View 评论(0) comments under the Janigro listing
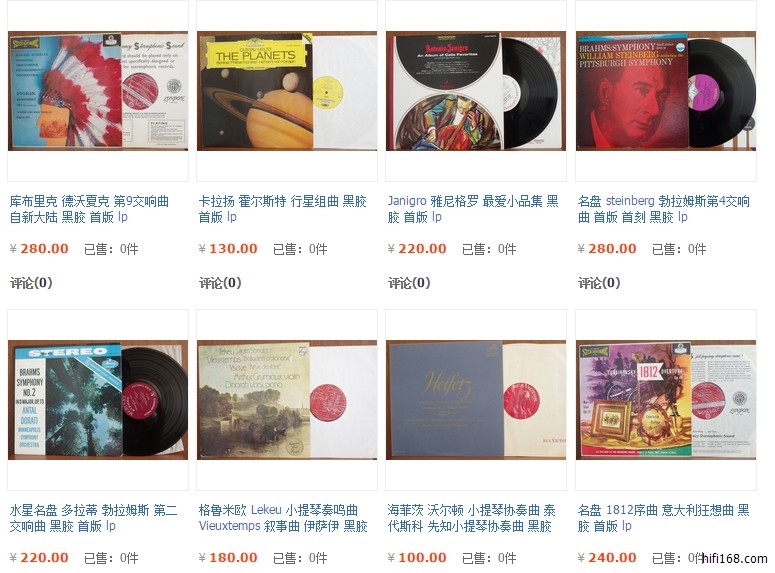 pyautogui.click(x=409, y=283)
